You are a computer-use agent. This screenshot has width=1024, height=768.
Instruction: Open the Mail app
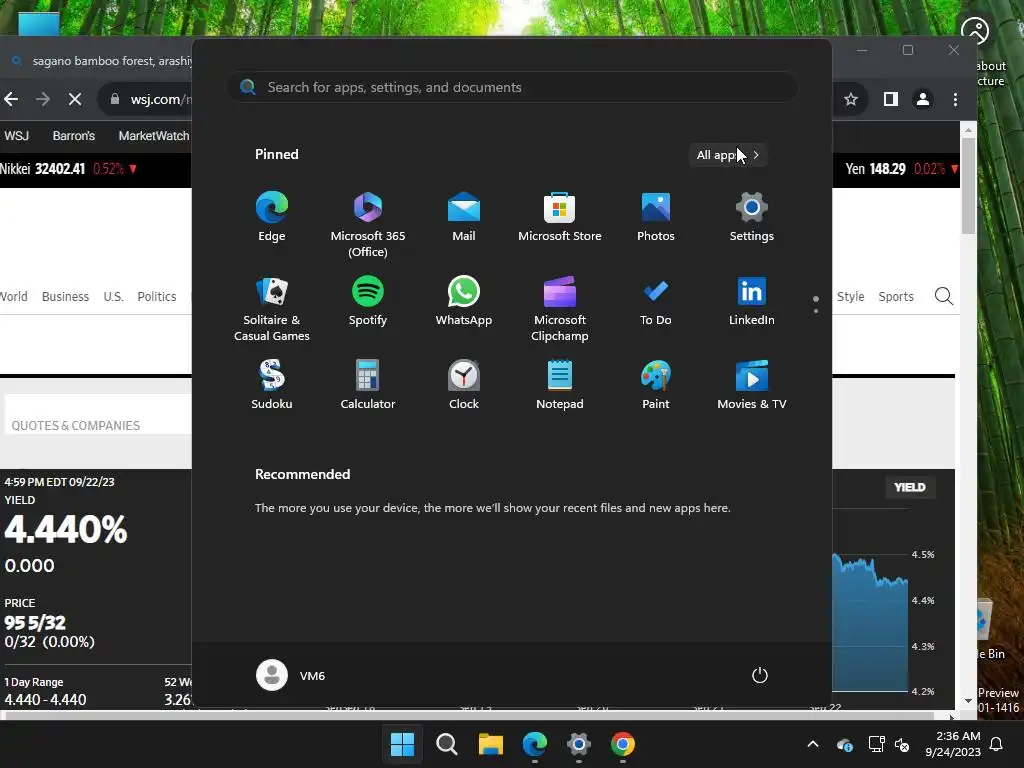point(464,217)
